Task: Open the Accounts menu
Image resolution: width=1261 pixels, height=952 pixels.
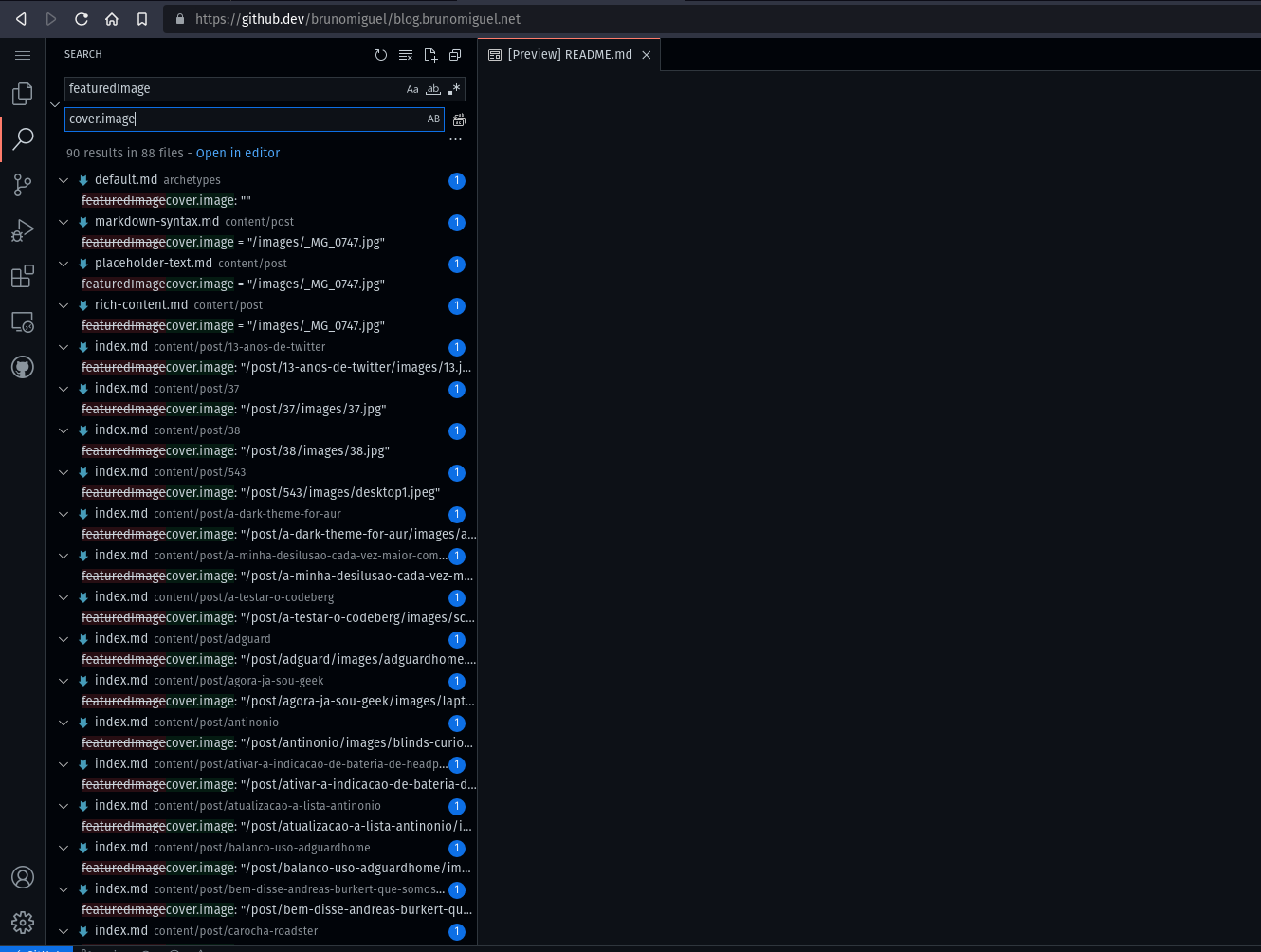Action: 23,877
